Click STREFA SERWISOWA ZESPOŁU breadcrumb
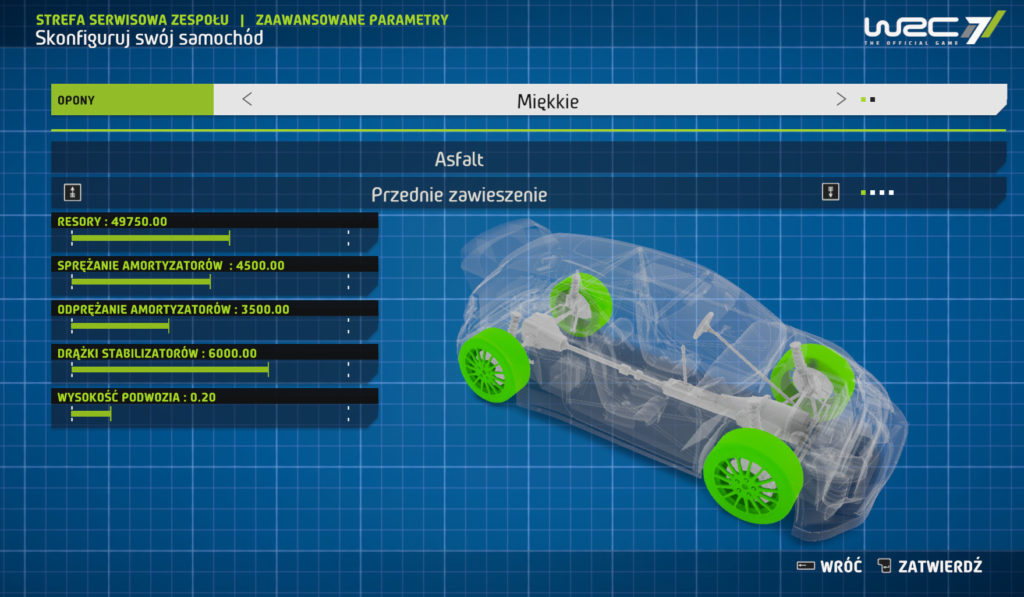Viewport: 1024px width, 597px height. (132, 20)
